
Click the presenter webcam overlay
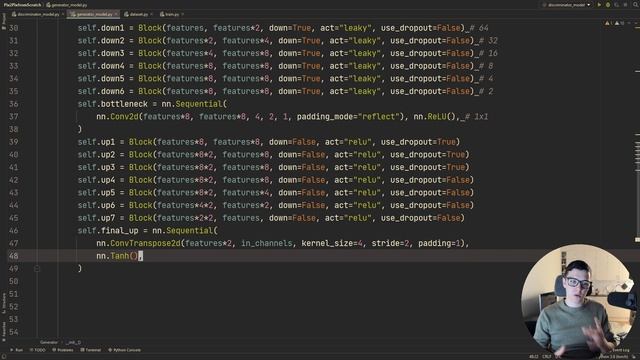point(579,301)
